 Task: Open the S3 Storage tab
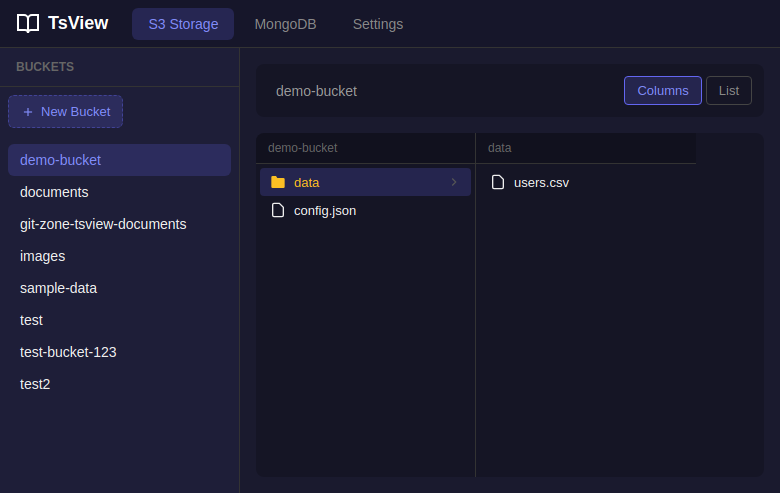(183, 24)
